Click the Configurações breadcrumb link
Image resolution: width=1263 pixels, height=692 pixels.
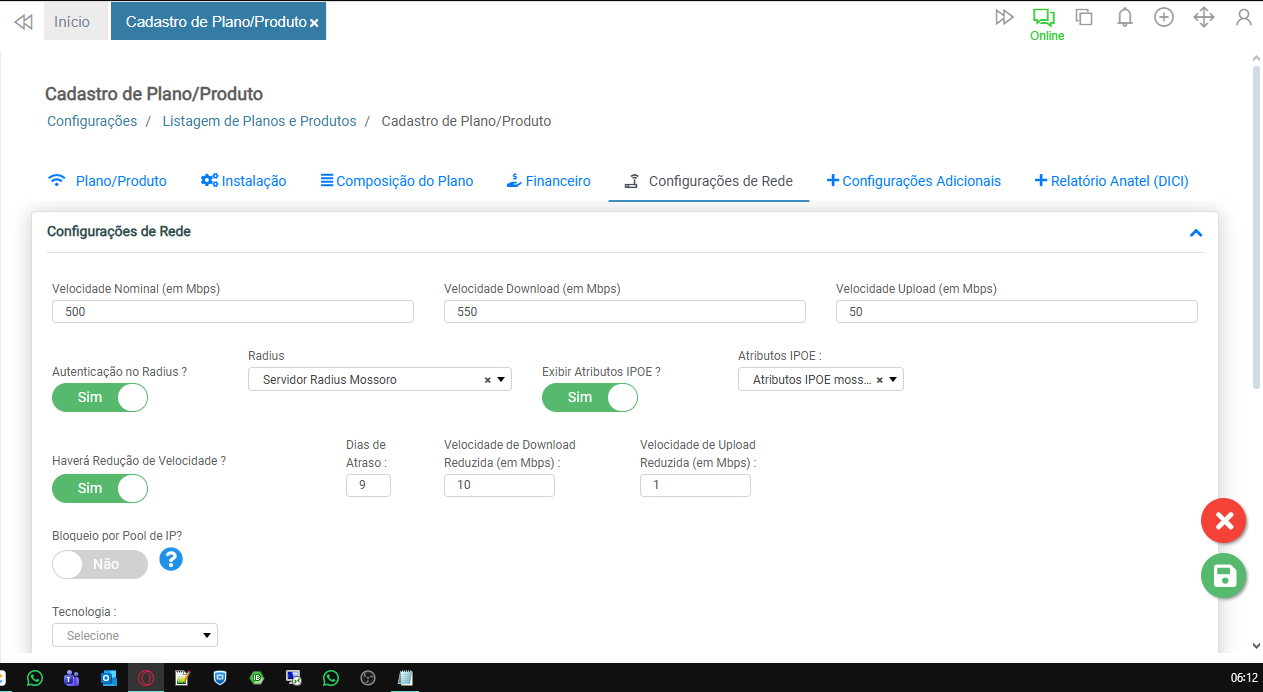(x=92, y=121)
